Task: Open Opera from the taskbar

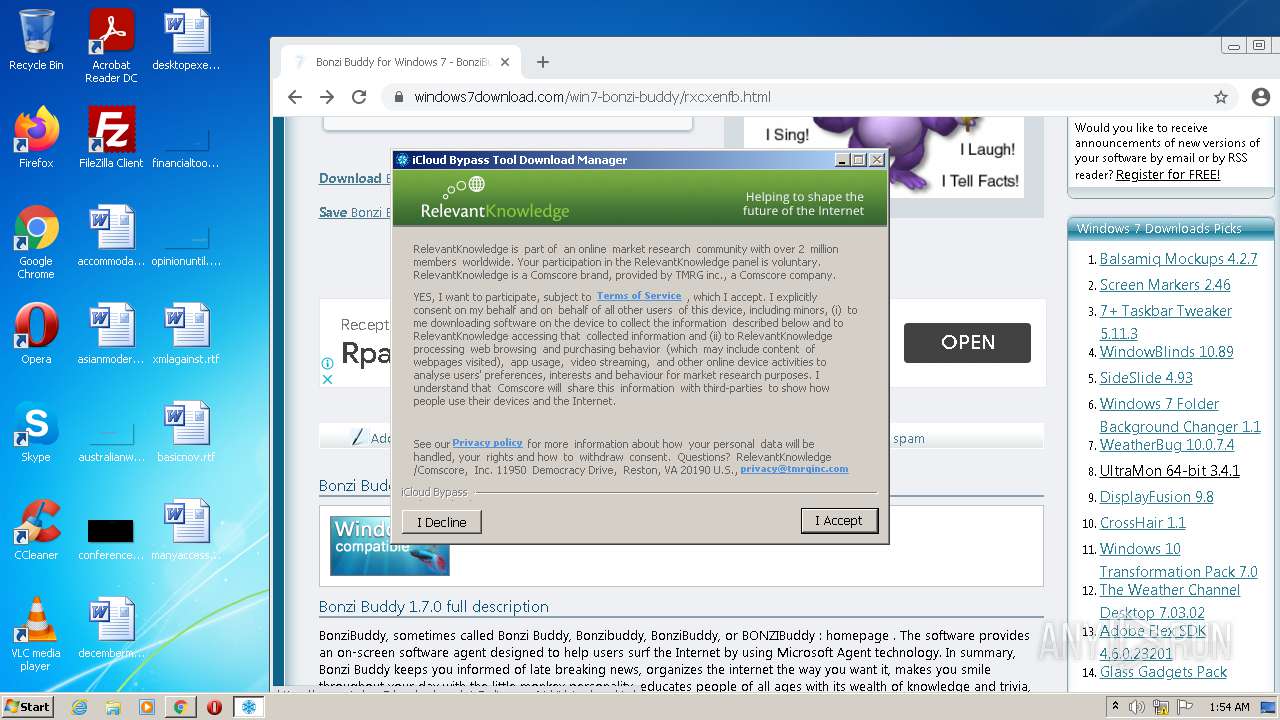Action: pyautogui.click(x=214, y=707)
